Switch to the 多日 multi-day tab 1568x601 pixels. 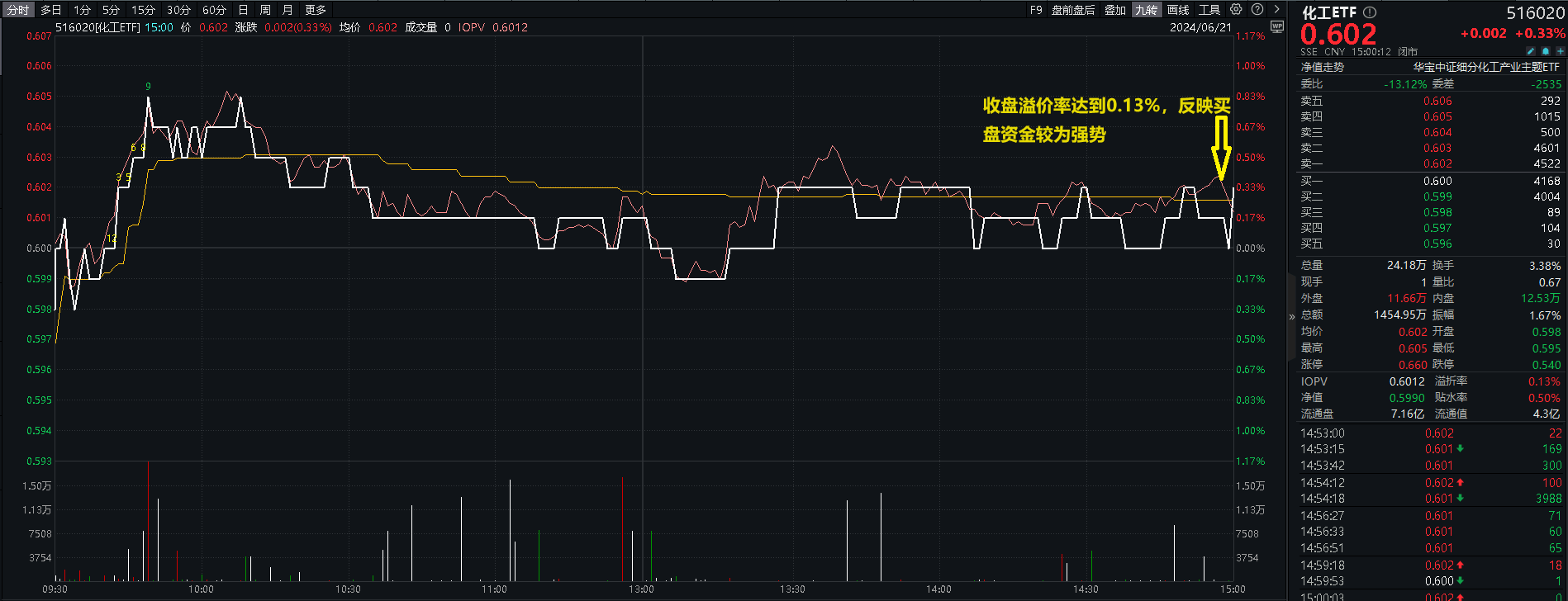coord(51,10)
